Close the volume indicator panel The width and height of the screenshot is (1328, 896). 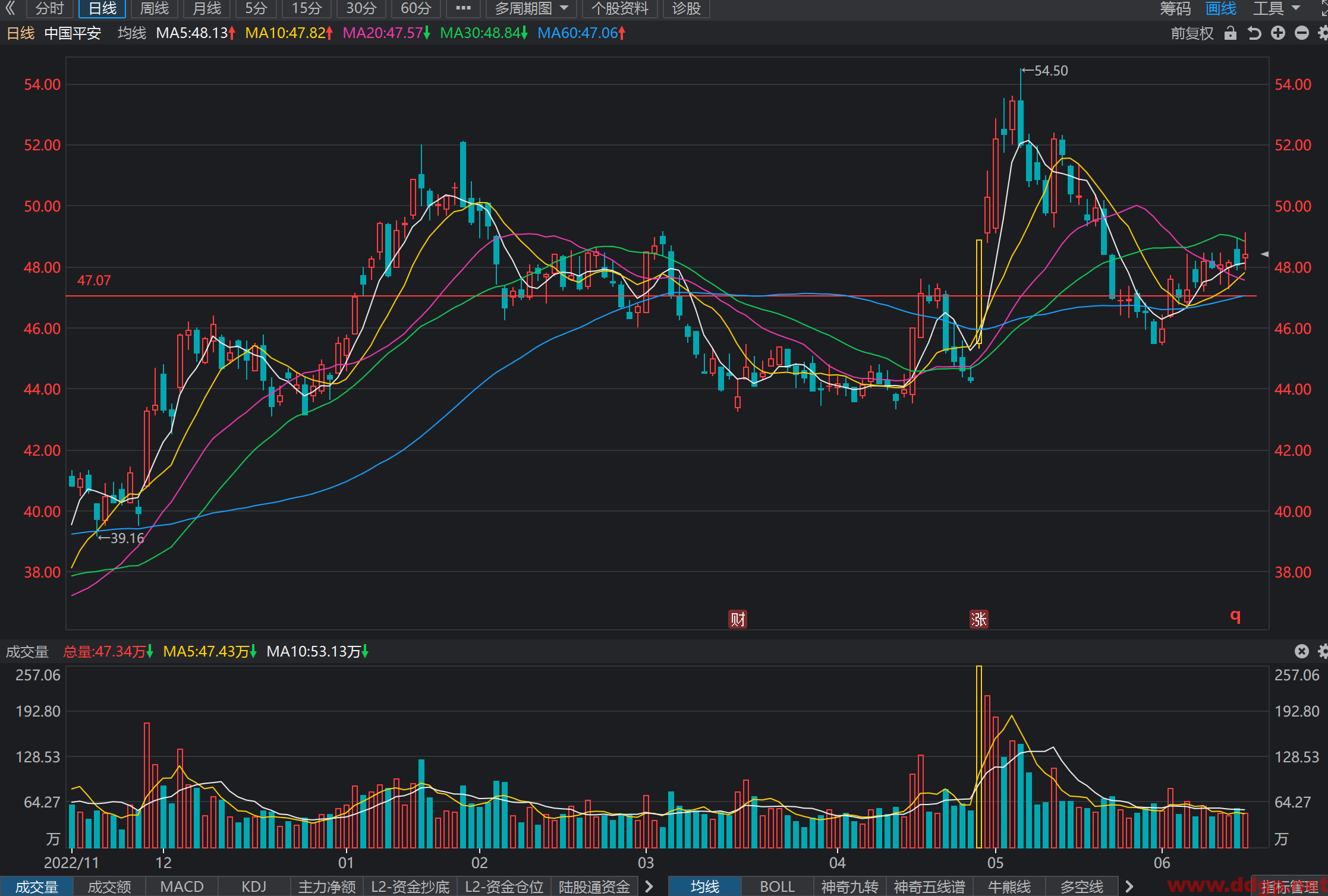click(1302, 651)
